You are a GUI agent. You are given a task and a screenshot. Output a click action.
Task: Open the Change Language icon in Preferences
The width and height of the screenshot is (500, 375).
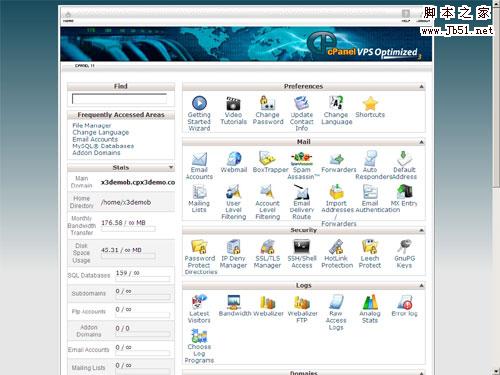click(336, 103)
